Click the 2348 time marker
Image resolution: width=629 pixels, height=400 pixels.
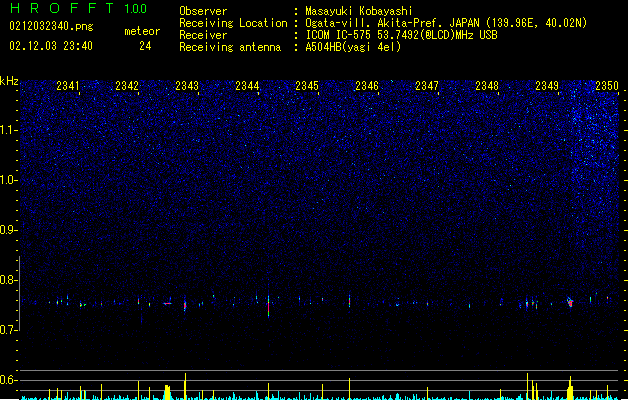[x=487, y=86]
